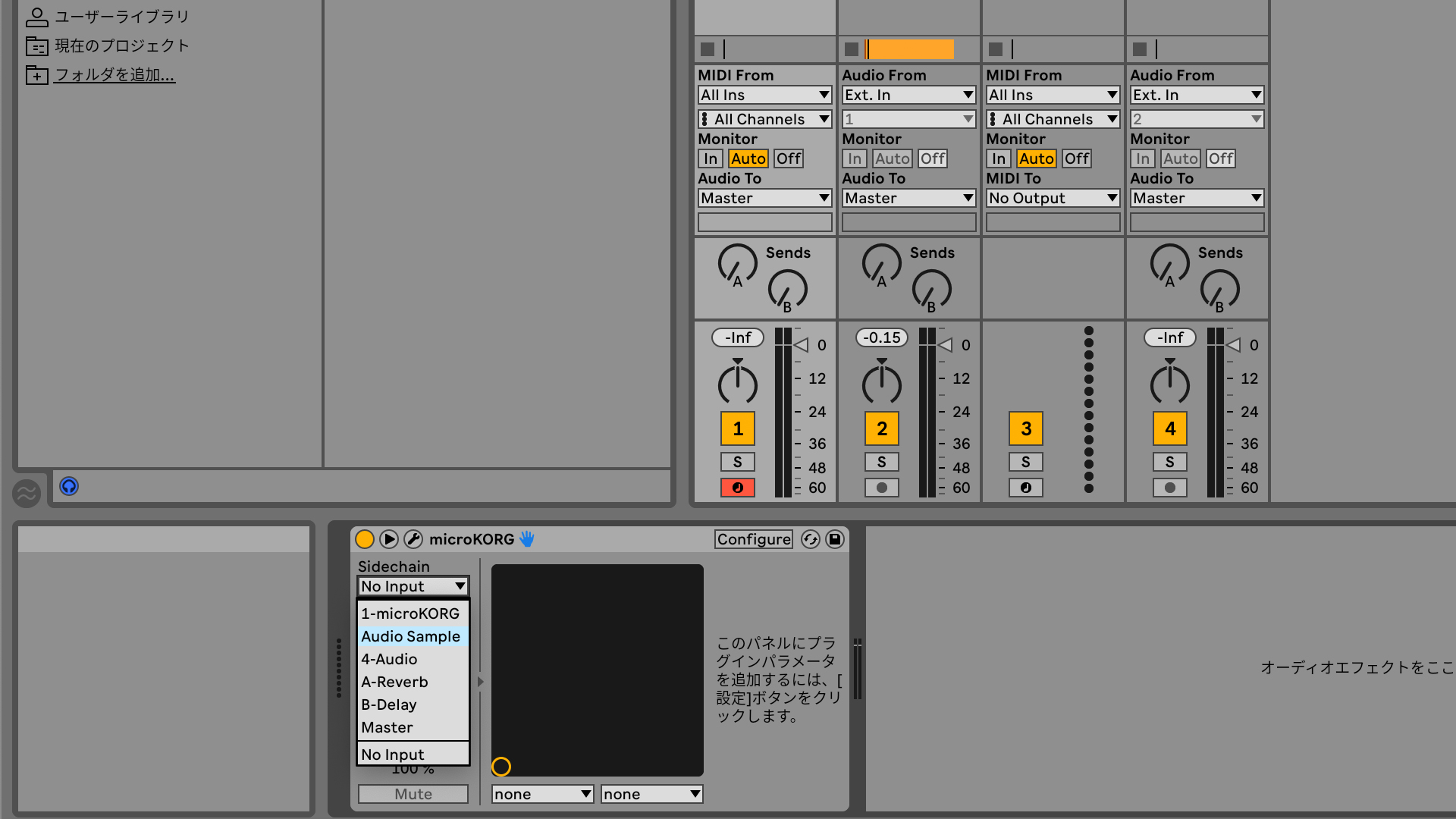Image resolution: width=1456 pixels, height=819 pixels.
Task: Open track 1 MIDI From All Ins dropdown
Action: pyautogui.click(x=765, y=95)
